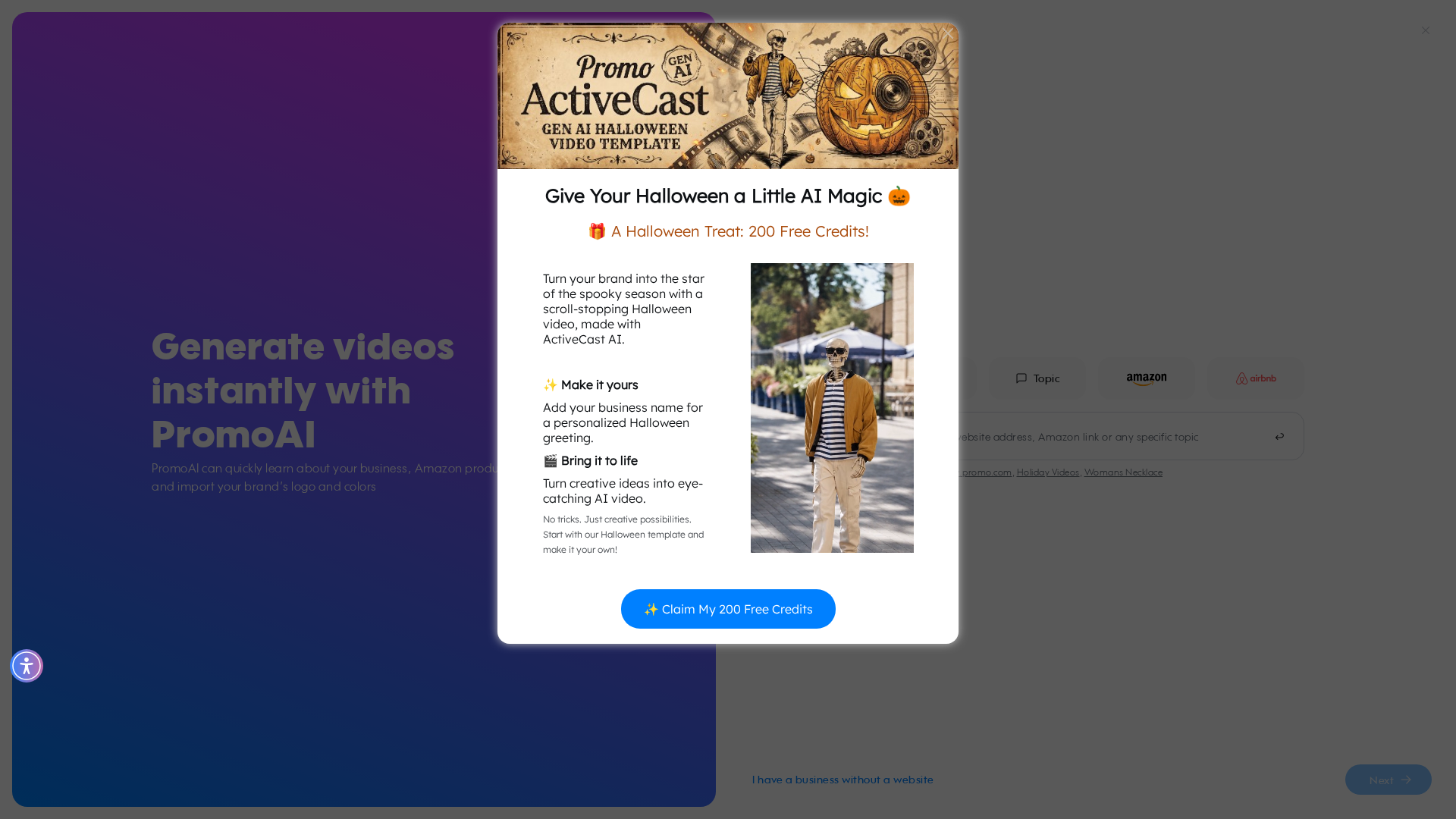The height and width of the screenshot is (819, 1456).
Task: Select the Airbnb tab
Action: [1256, 378]
